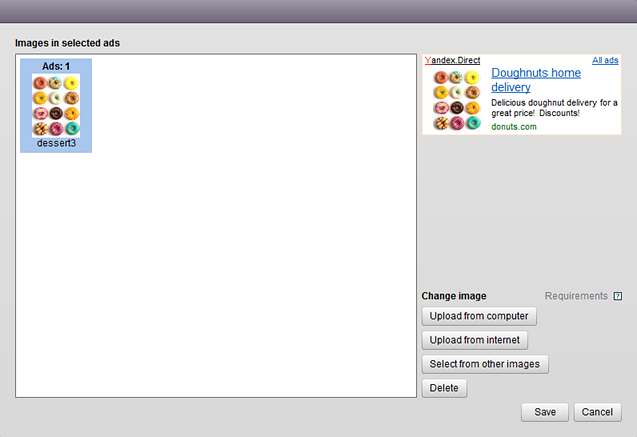Screen dimensions: 637x437
Task: Click the dessert3 file name caption
Action: 56,143
